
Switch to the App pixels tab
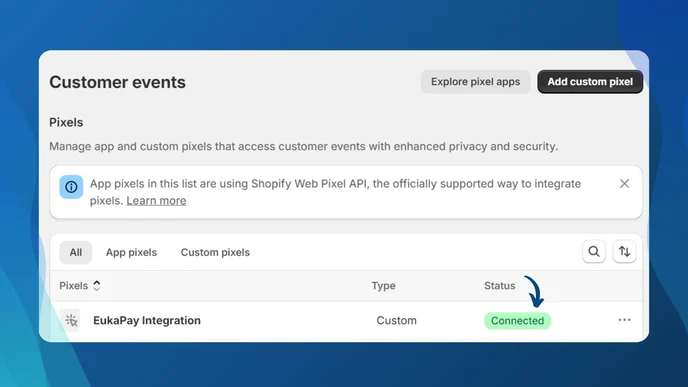pyautogui.click(x=131, y=252)
